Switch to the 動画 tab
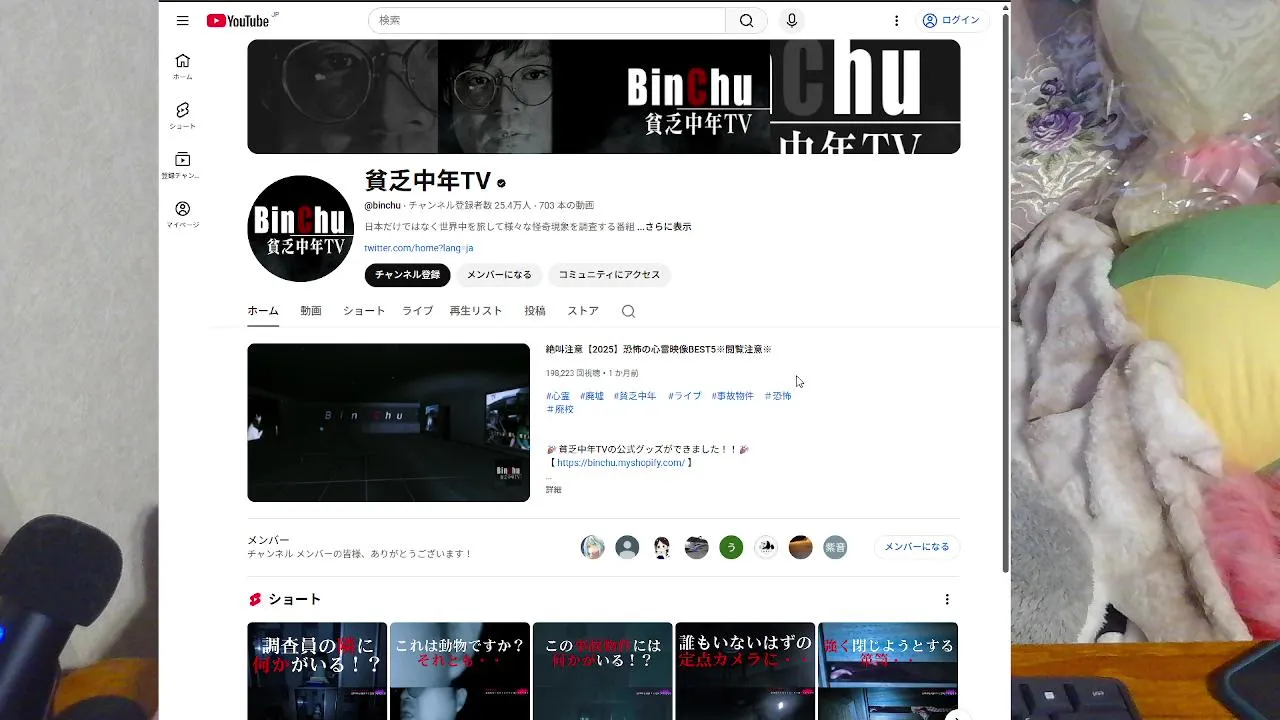The image size is (1280, 720). [311, 311]
